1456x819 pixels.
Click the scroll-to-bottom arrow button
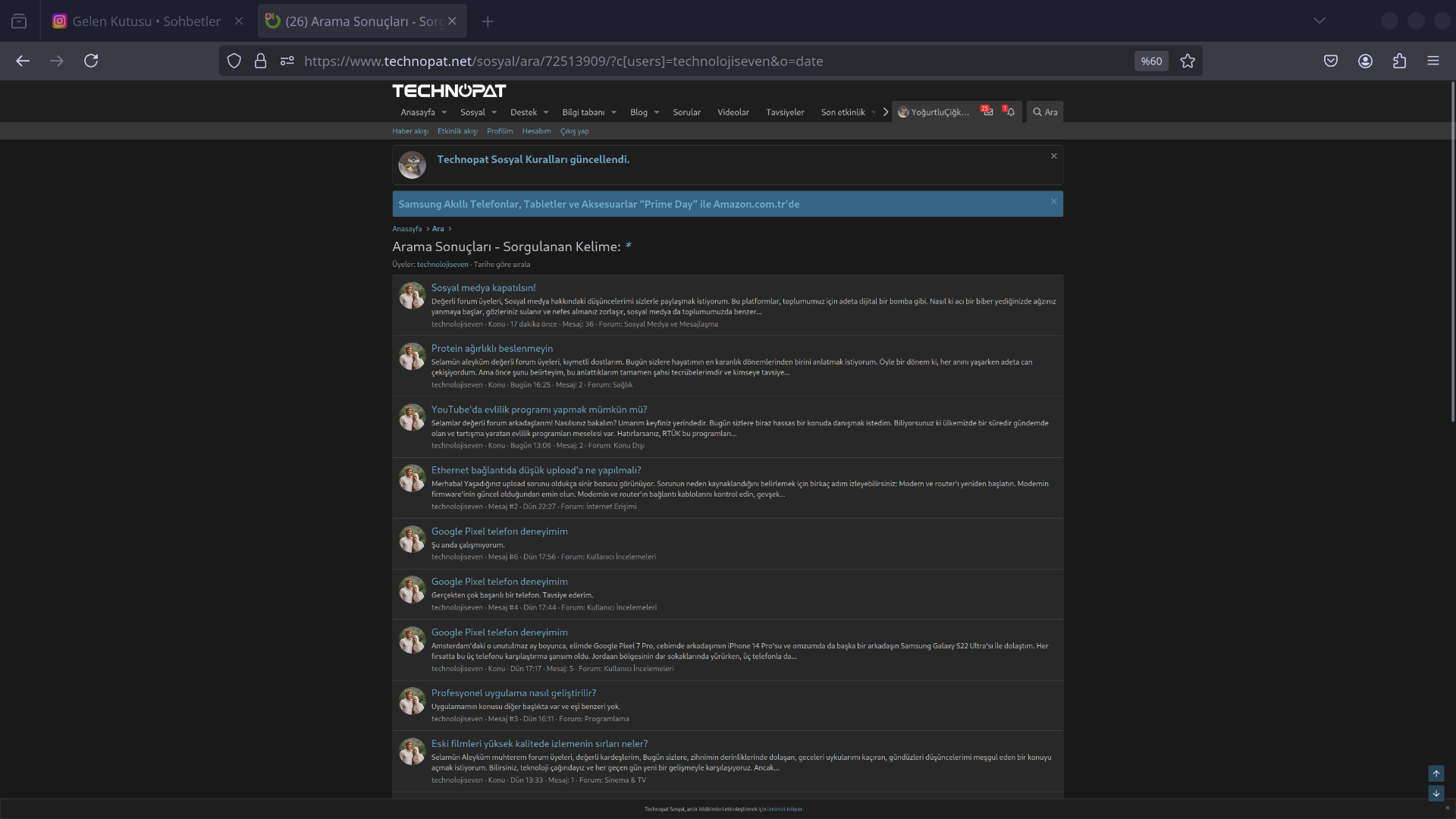coord(1436,793)
